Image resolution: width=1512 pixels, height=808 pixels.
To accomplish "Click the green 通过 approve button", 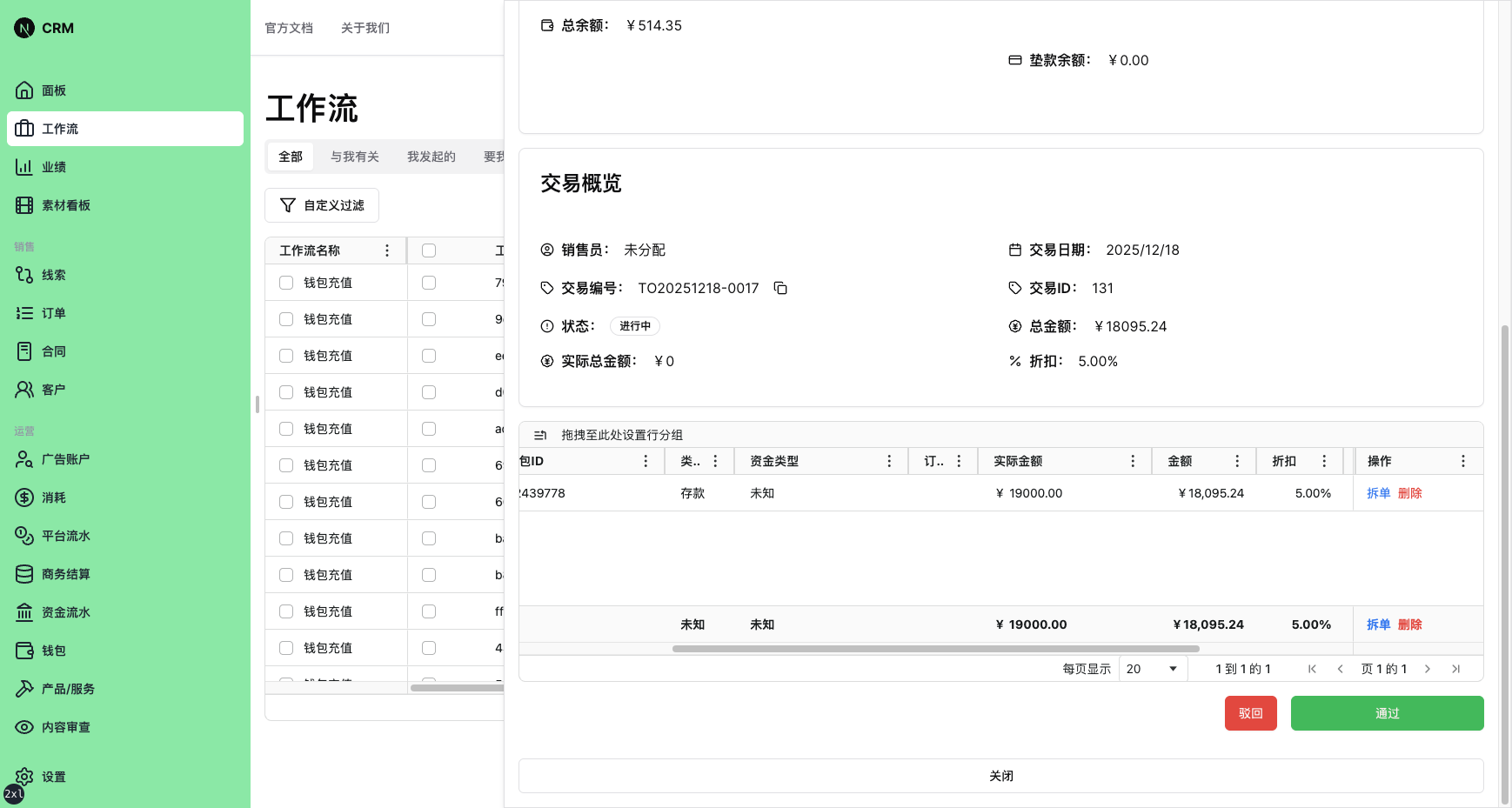I will (x=1387, y=712).
